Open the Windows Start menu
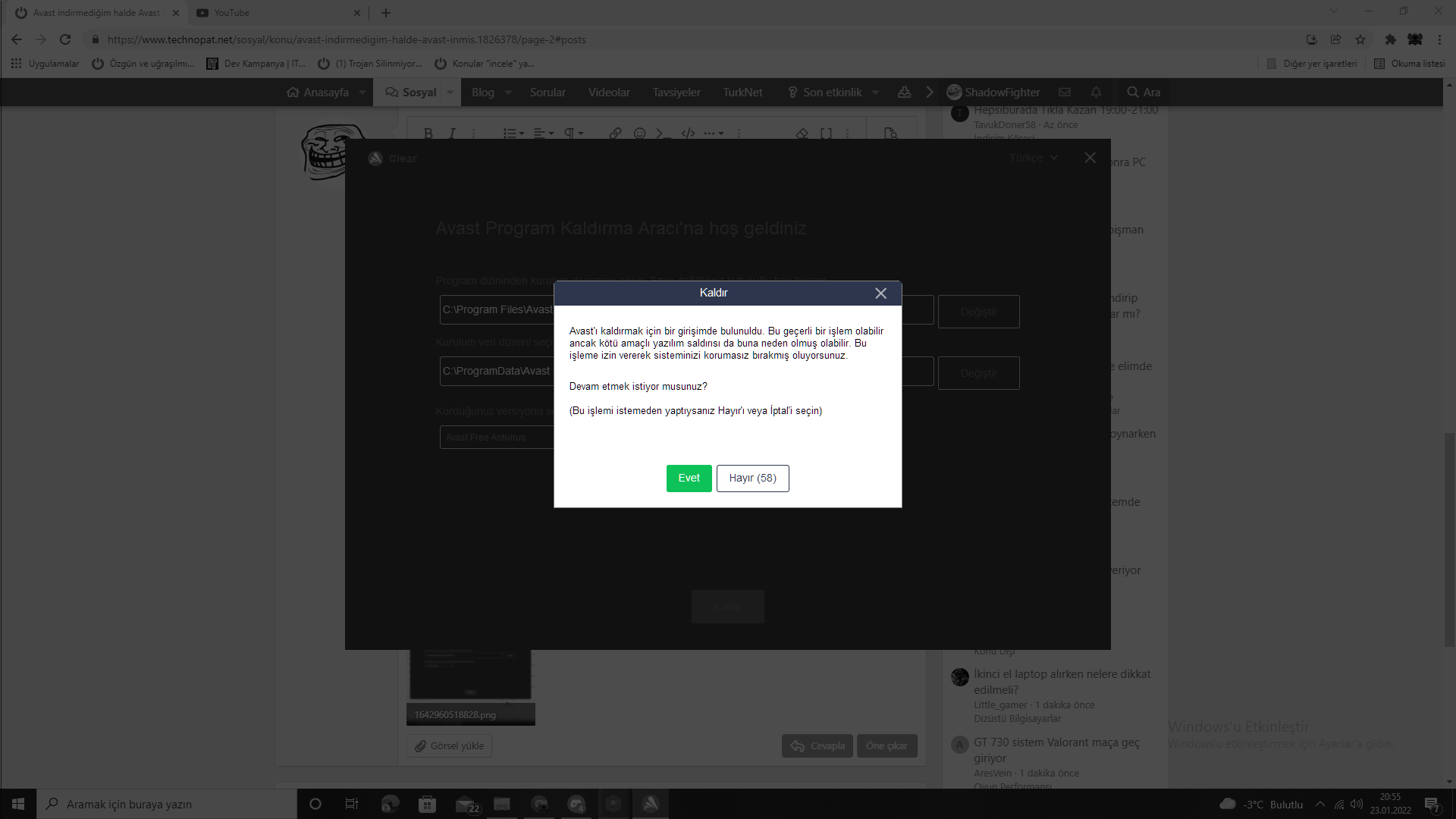1456x819 pixels. click(x=18, y=804)
